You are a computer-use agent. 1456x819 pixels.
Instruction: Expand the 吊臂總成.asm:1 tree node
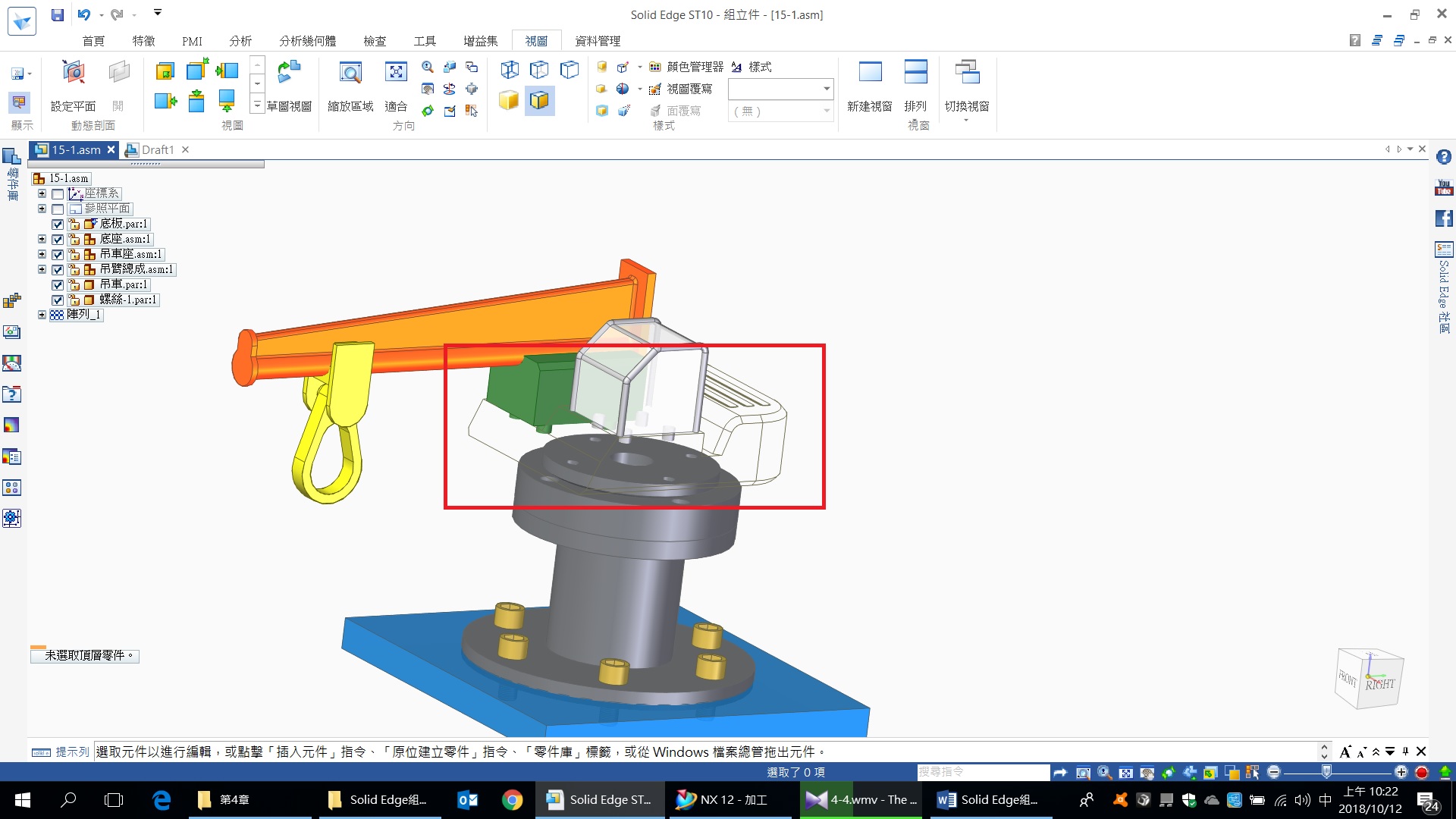pos(42,269)
